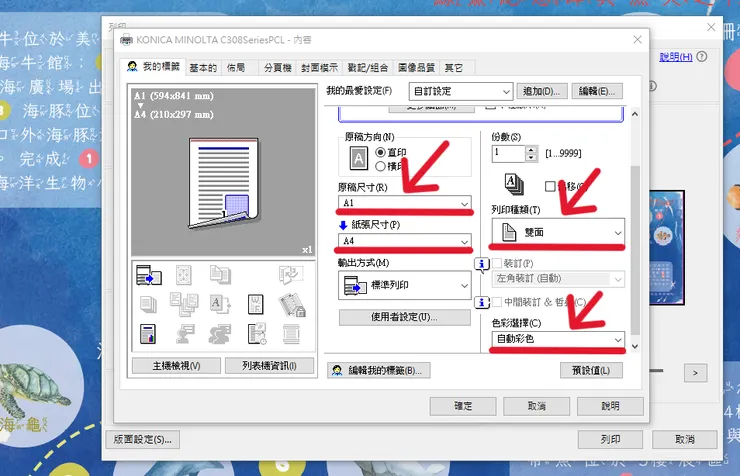The image size is (740, 476).
Task: Click the info icon beside 中間裝訂
Action: pos(481,302)
